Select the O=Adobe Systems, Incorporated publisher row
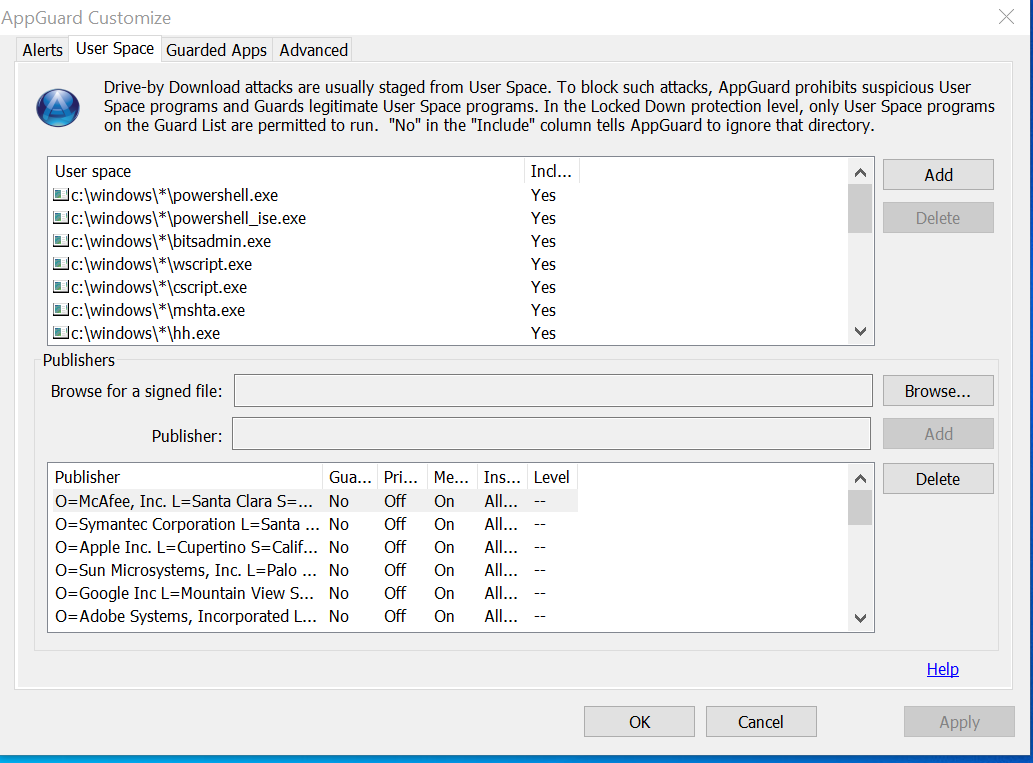 (314, 616)
